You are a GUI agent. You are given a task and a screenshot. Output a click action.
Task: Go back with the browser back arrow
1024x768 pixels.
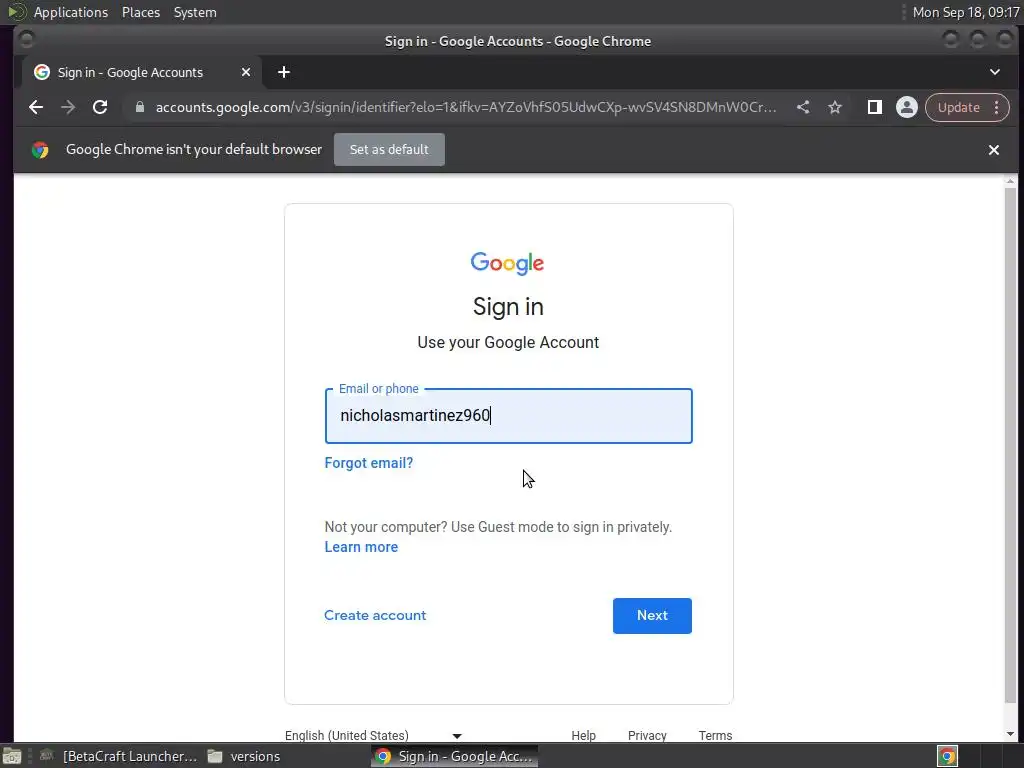pos(36,107)
